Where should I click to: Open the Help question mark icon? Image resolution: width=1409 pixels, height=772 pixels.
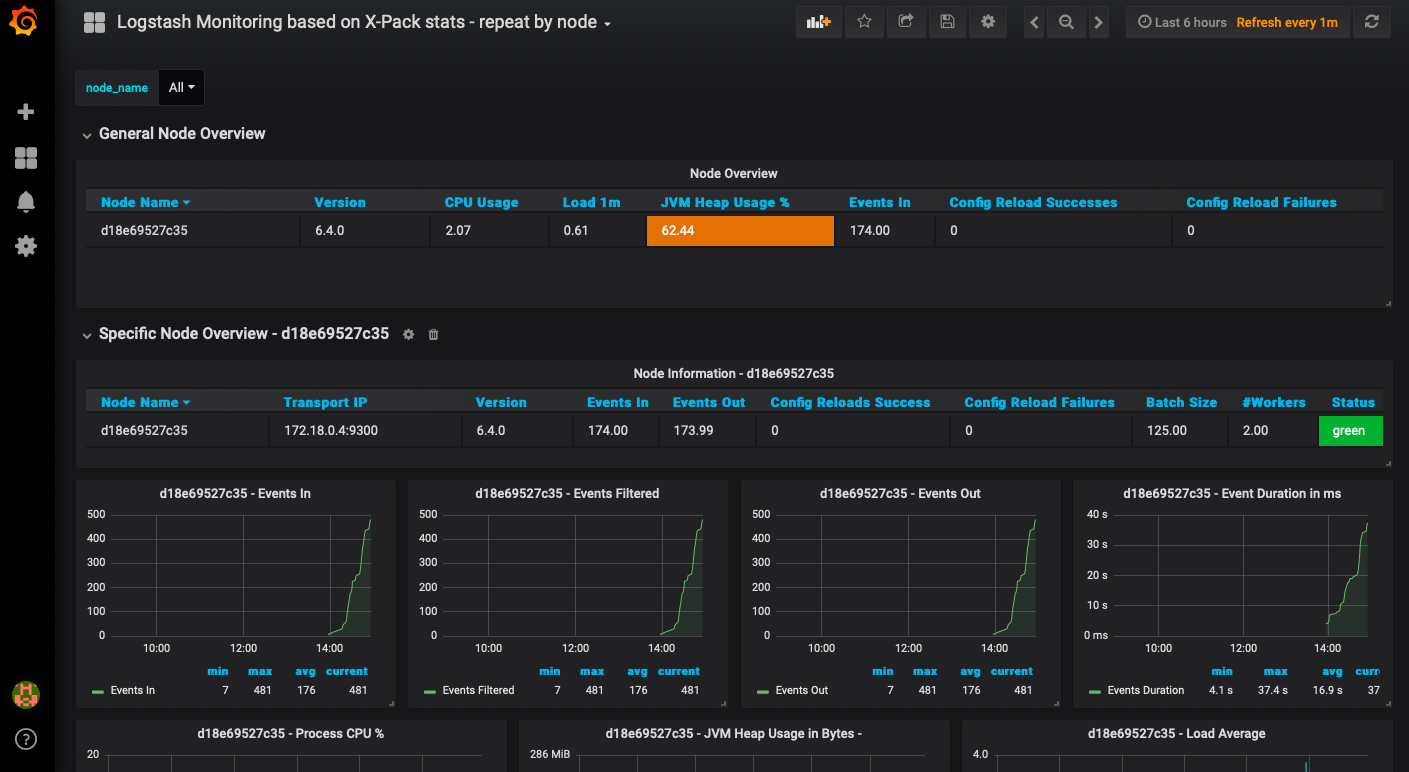tap(27, 740)
